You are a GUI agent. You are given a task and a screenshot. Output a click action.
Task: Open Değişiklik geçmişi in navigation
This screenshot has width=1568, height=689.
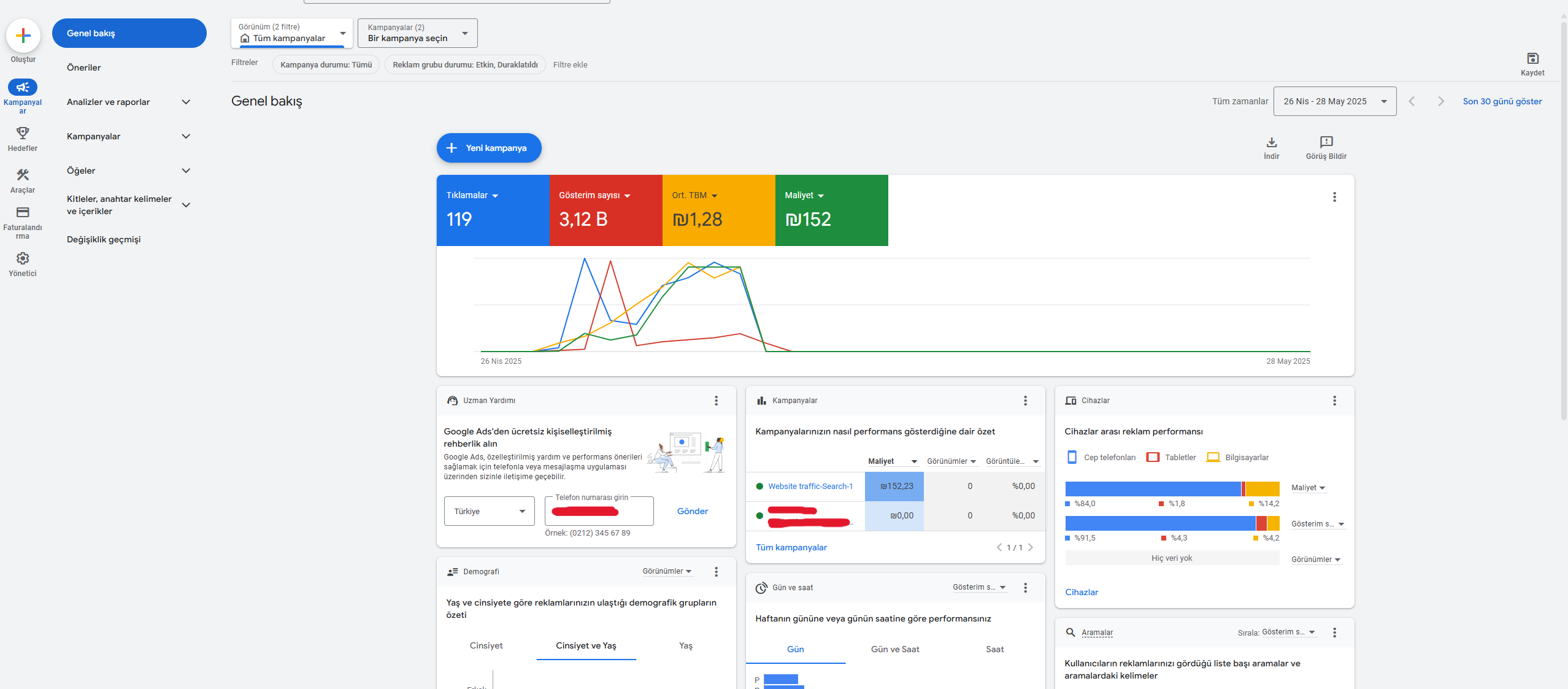click(104, 239)
